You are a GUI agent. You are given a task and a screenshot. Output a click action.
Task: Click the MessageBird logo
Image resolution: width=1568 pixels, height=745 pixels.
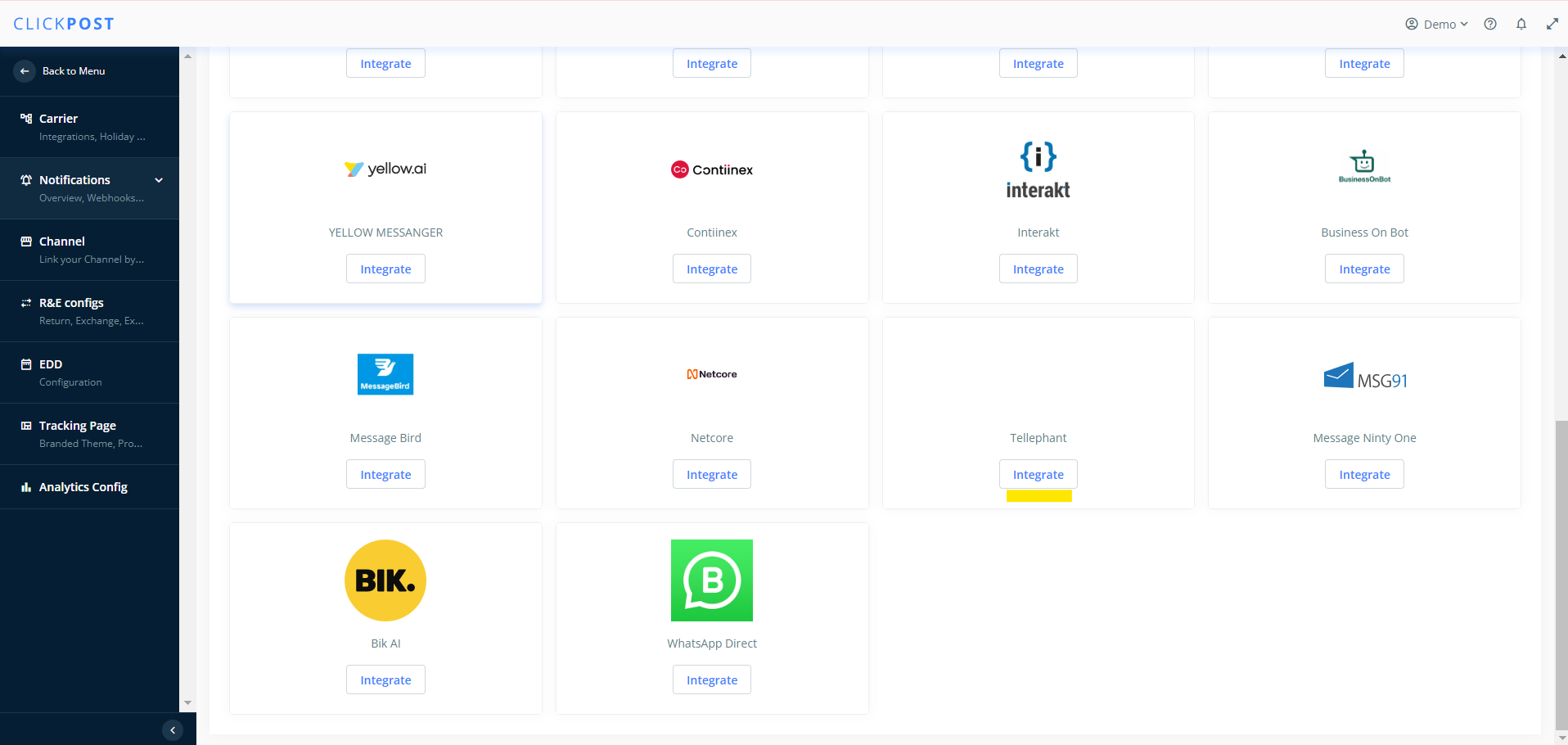pyautogui.click(x=385, y=374)
